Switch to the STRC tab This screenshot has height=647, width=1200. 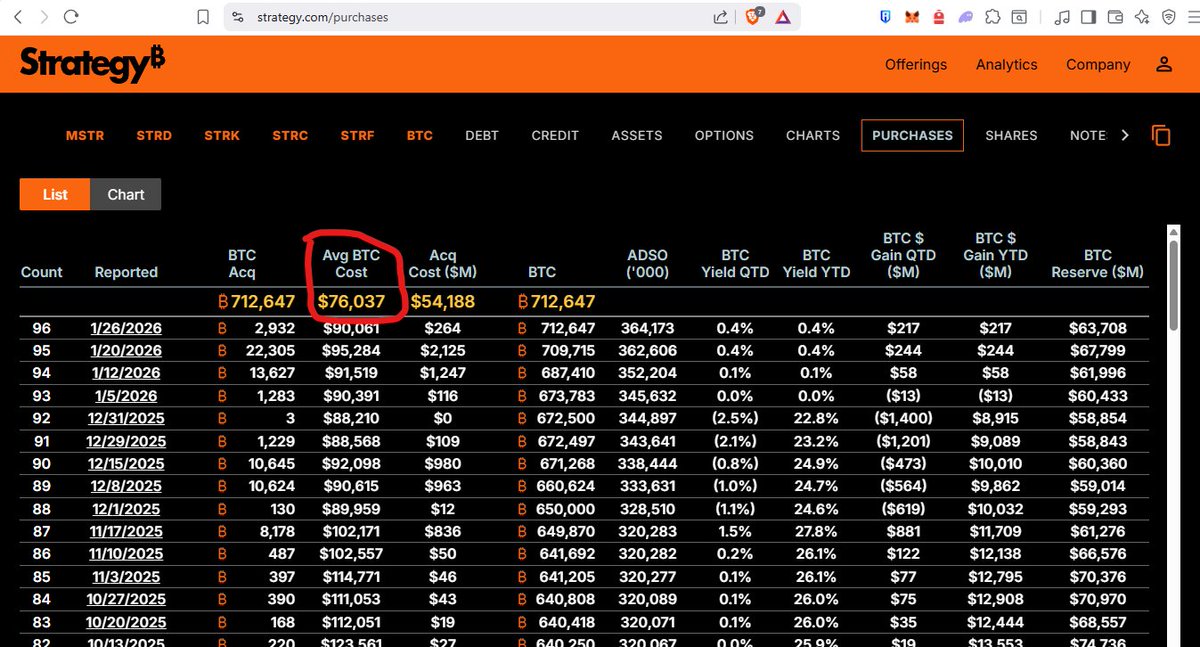pos(290,135)
